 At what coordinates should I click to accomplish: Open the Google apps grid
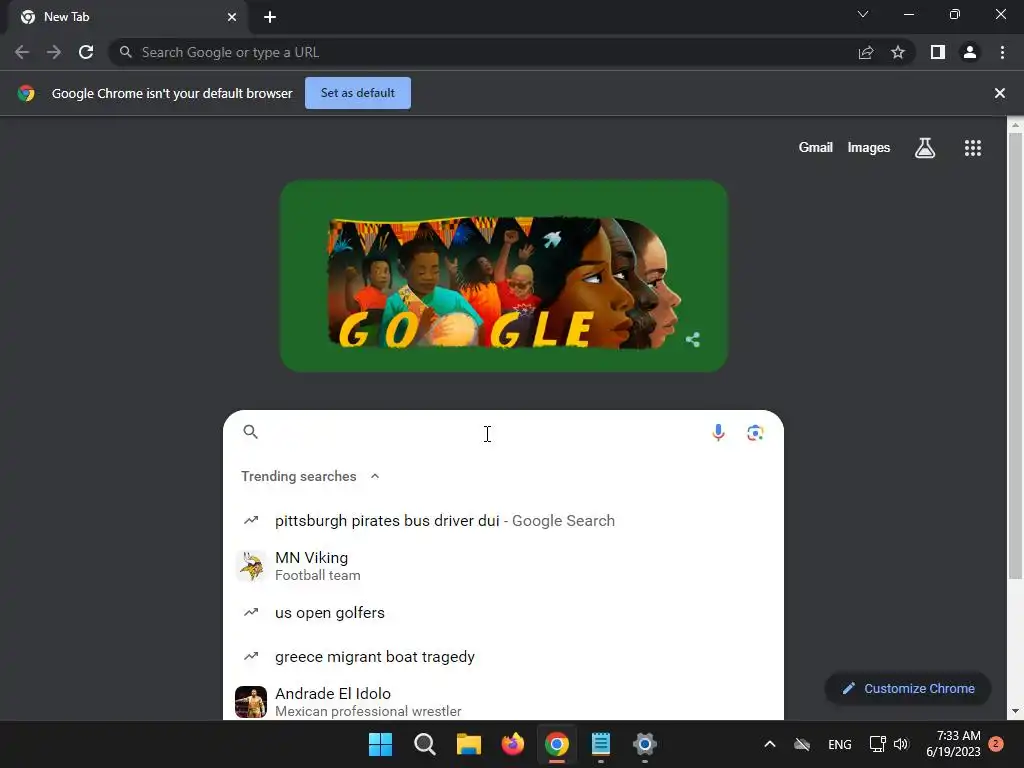(x=973, y=148)
